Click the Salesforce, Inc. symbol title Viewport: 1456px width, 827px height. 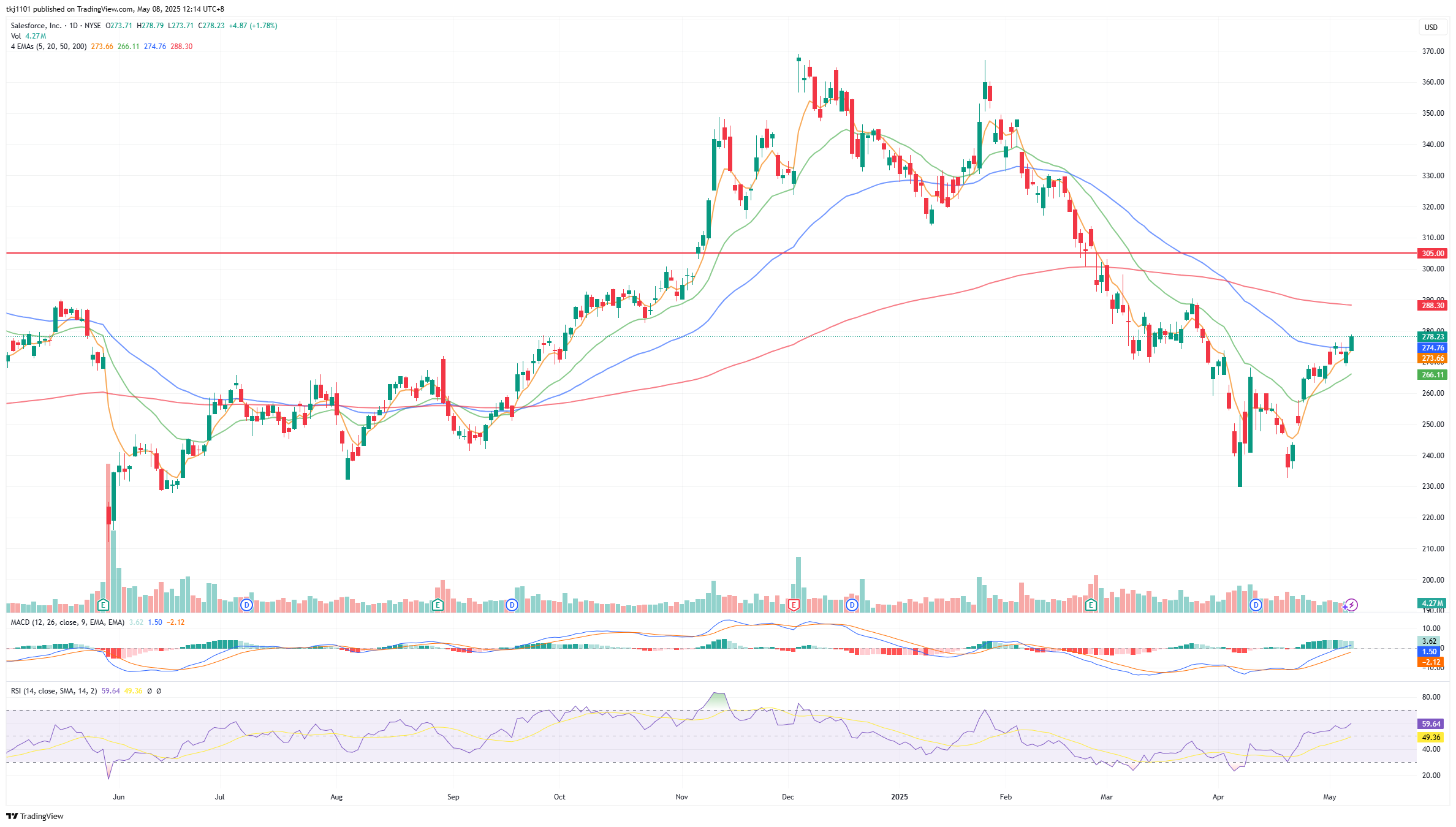click(x=36, y=26)
